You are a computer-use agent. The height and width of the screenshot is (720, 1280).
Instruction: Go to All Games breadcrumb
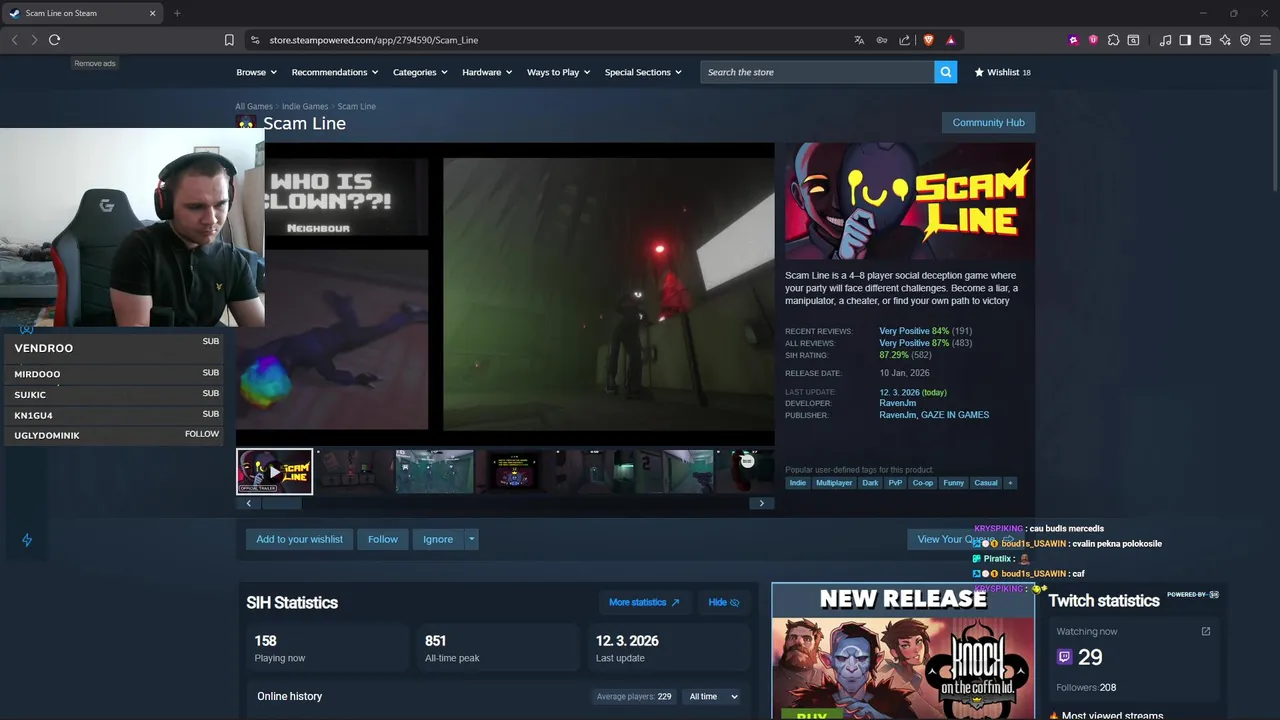pyautogui.click(x=254, y=106)
